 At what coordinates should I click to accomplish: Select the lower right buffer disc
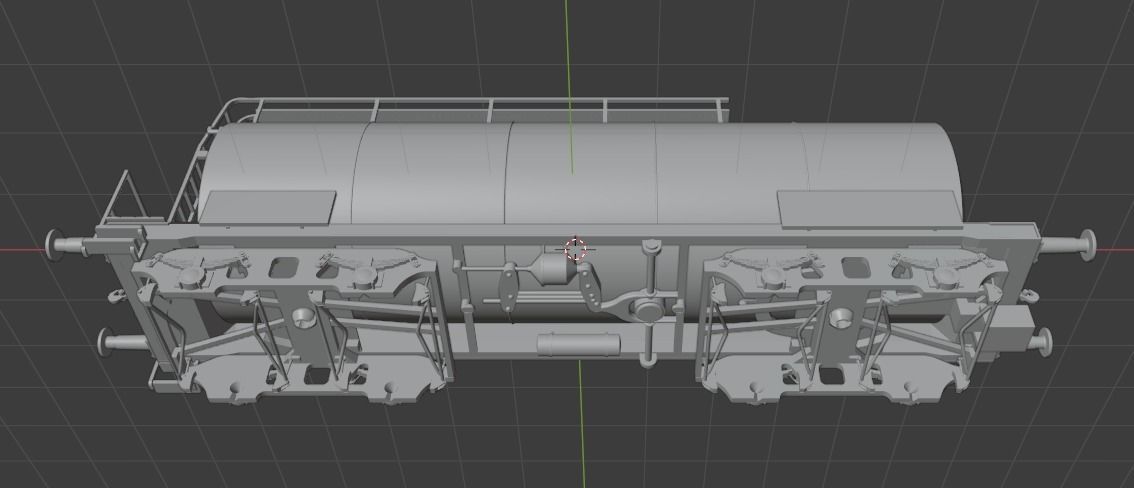(1045, 341)
